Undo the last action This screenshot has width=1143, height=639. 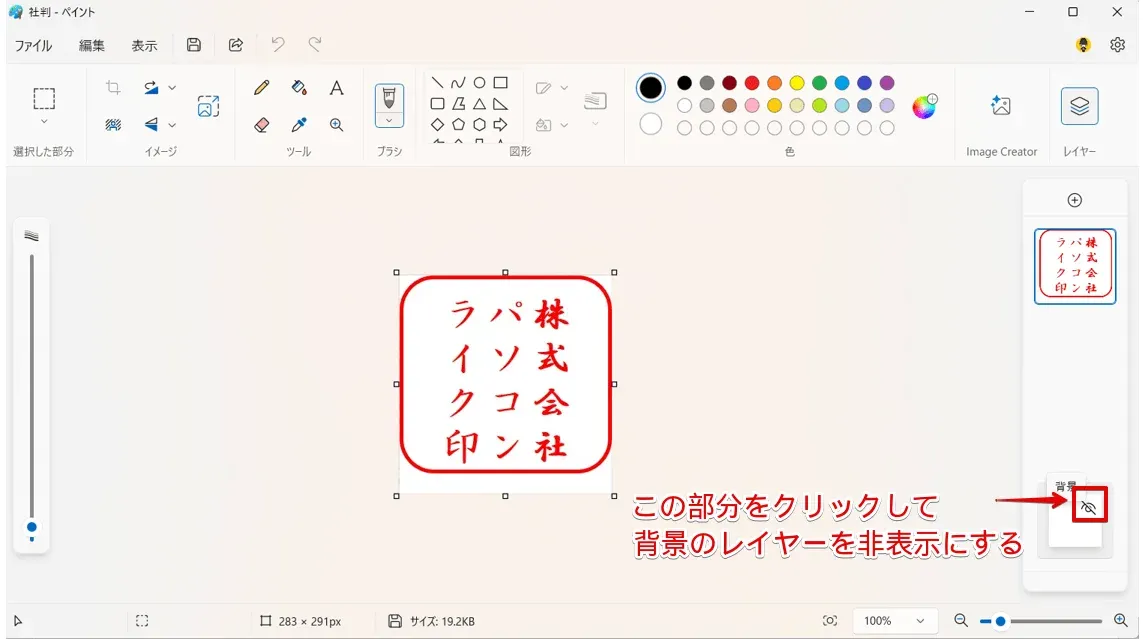(278, 45)
